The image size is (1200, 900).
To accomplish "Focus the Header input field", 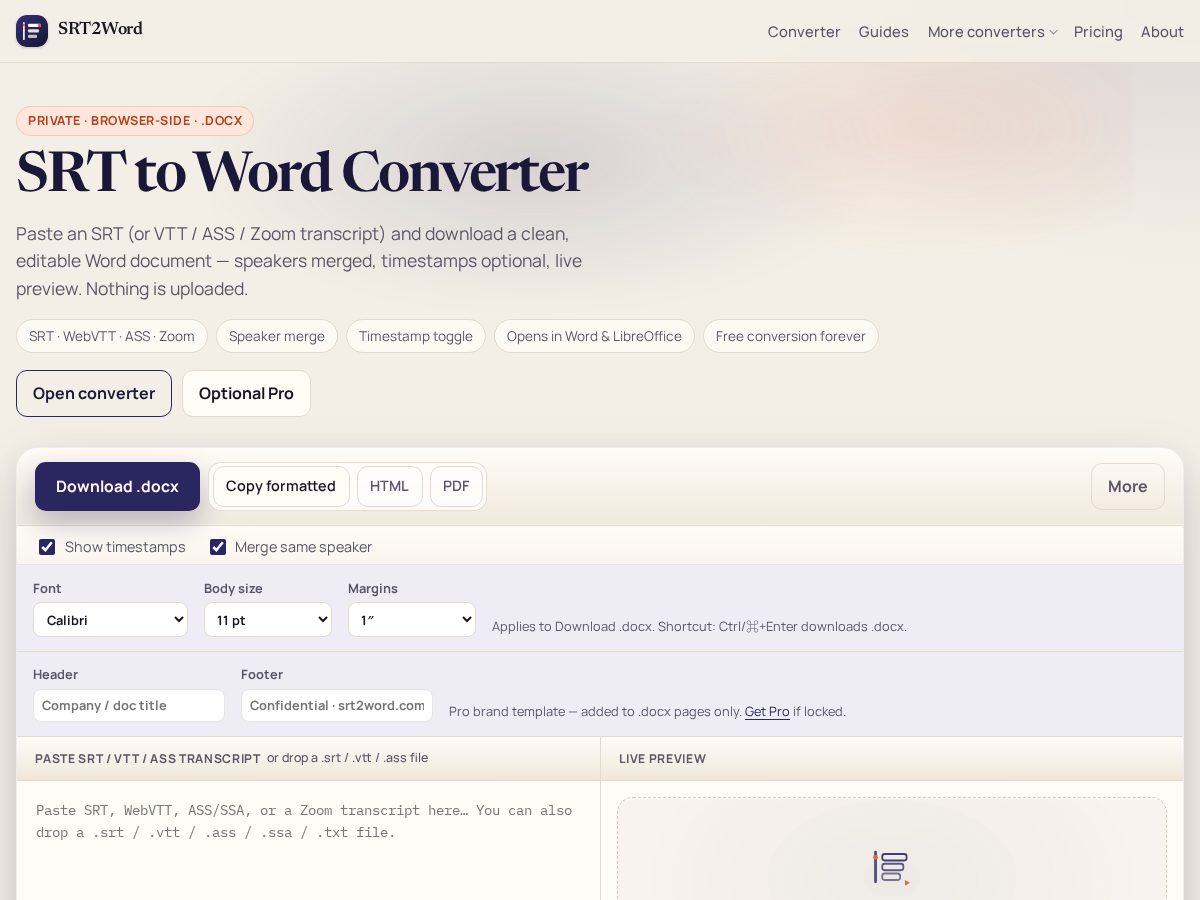I will point(129,705).
